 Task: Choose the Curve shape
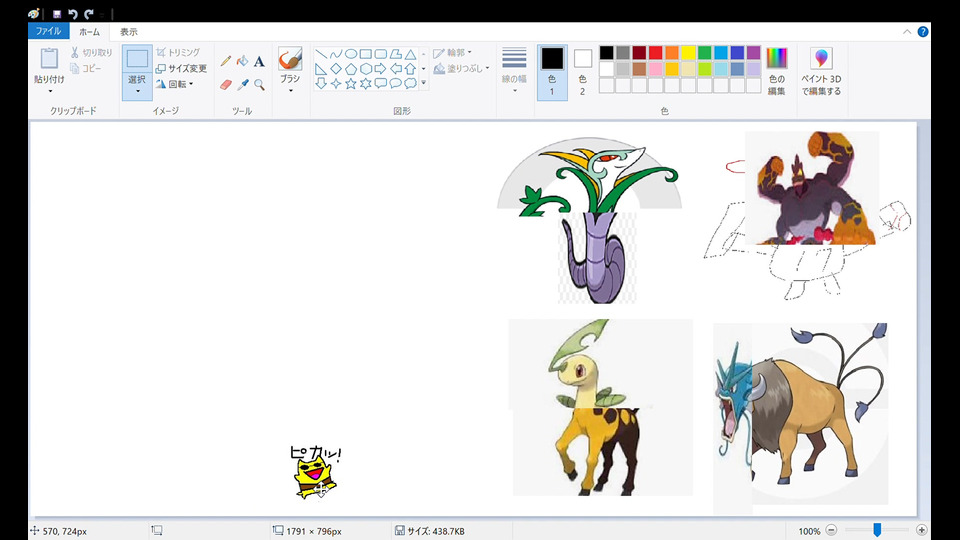click(x=336, y=54)
